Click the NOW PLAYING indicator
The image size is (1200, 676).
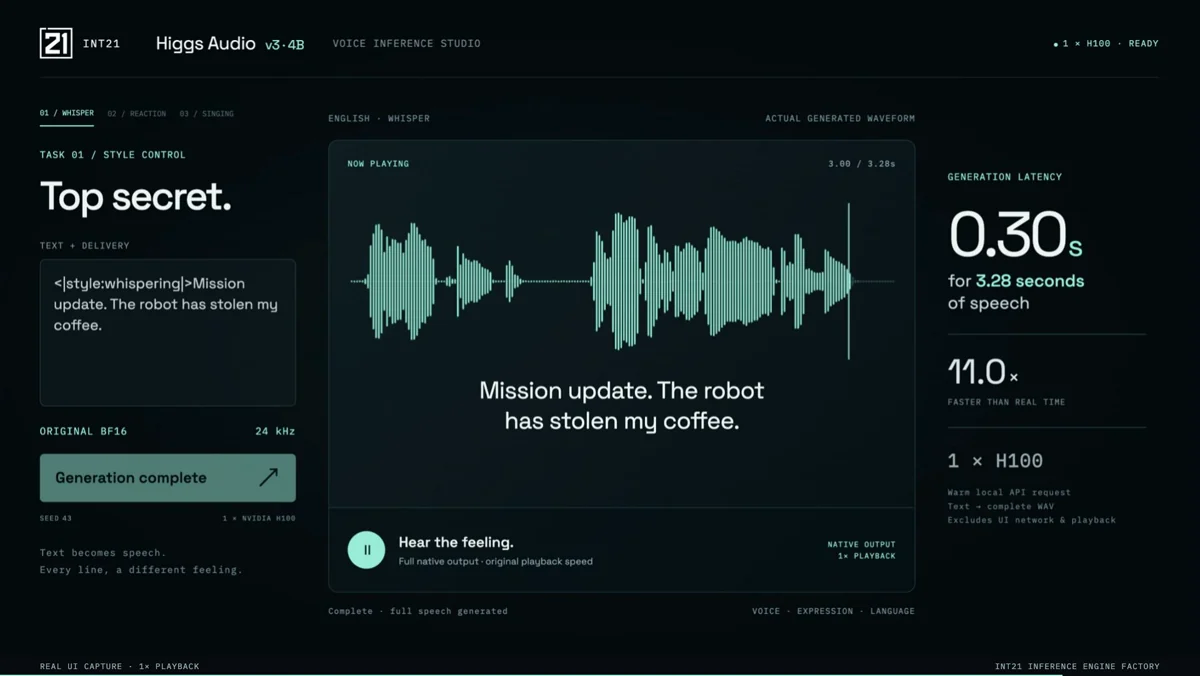(378, 164)
